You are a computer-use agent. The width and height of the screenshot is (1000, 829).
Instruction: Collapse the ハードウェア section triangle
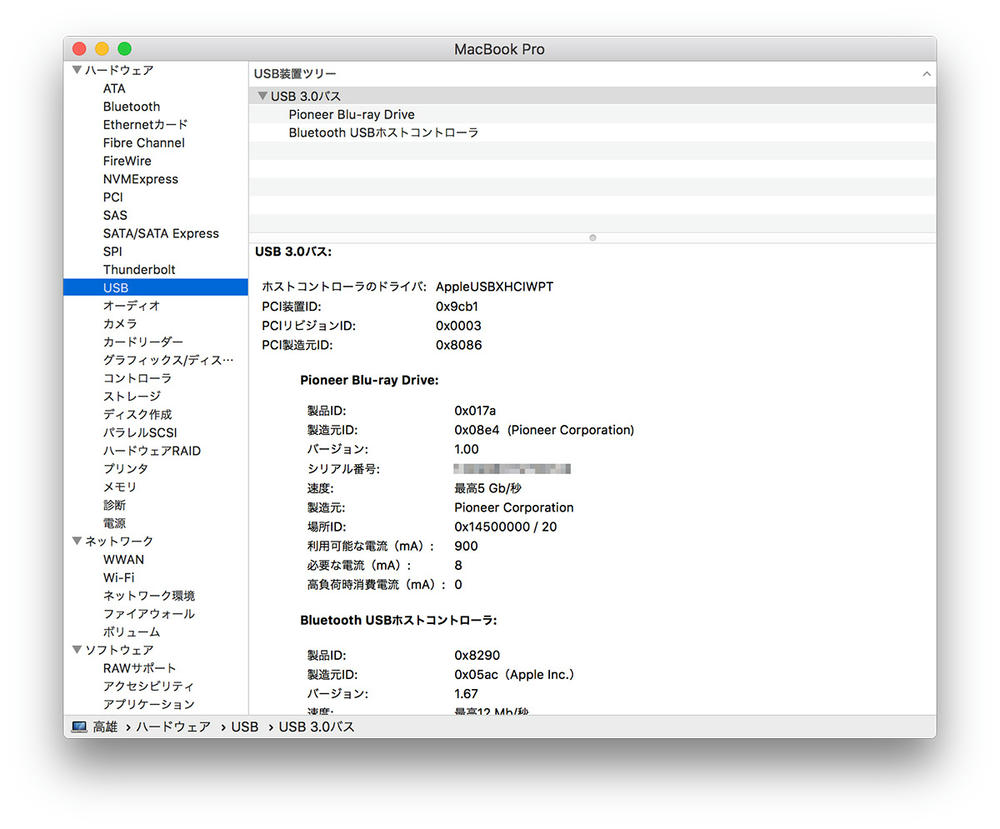pos(77,70)
